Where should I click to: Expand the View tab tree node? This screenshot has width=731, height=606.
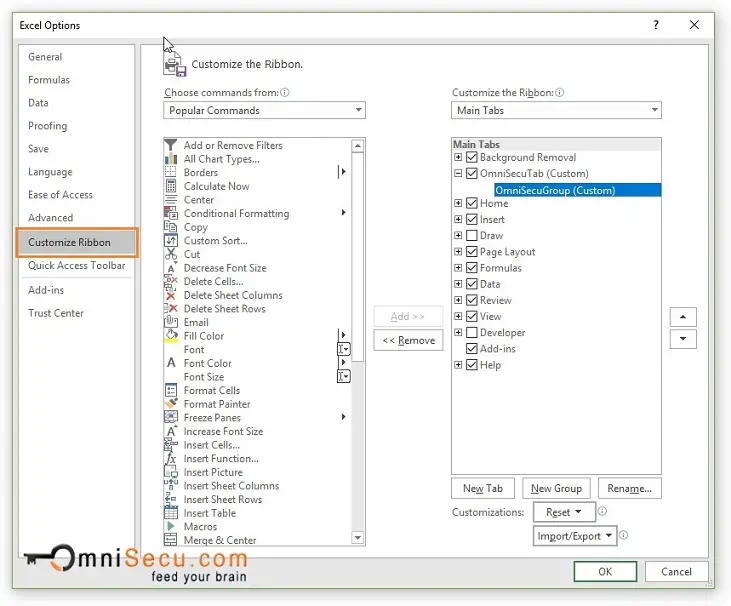tap(458, 316)
